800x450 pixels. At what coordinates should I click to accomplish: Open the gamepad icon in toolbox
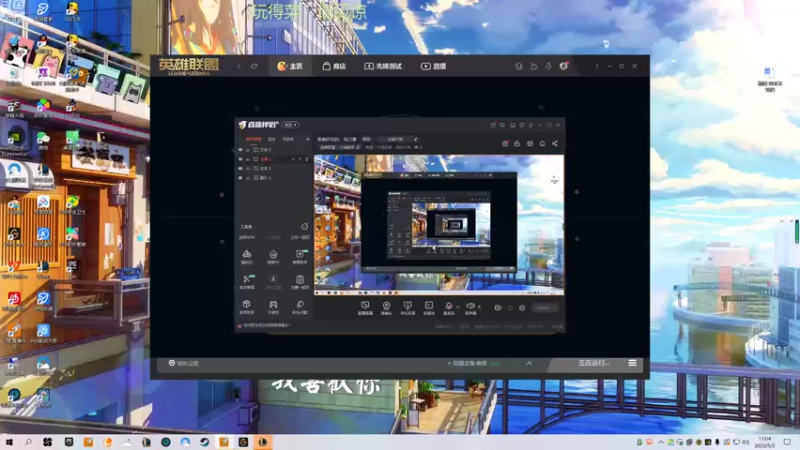pyautogui.click(x=273, y=306)
